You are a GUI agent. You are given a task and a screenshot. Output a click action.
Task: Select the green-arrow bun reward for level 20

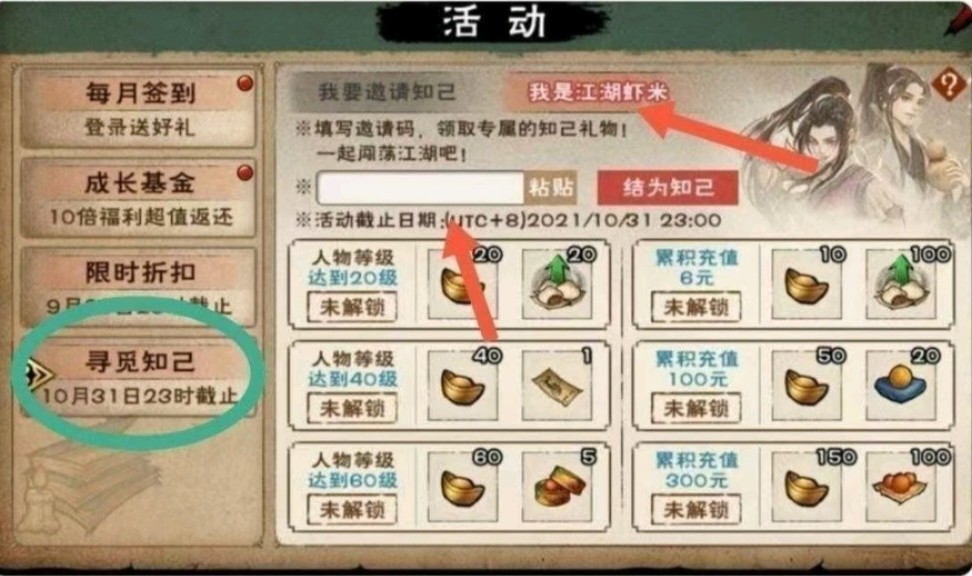(557, 284)
